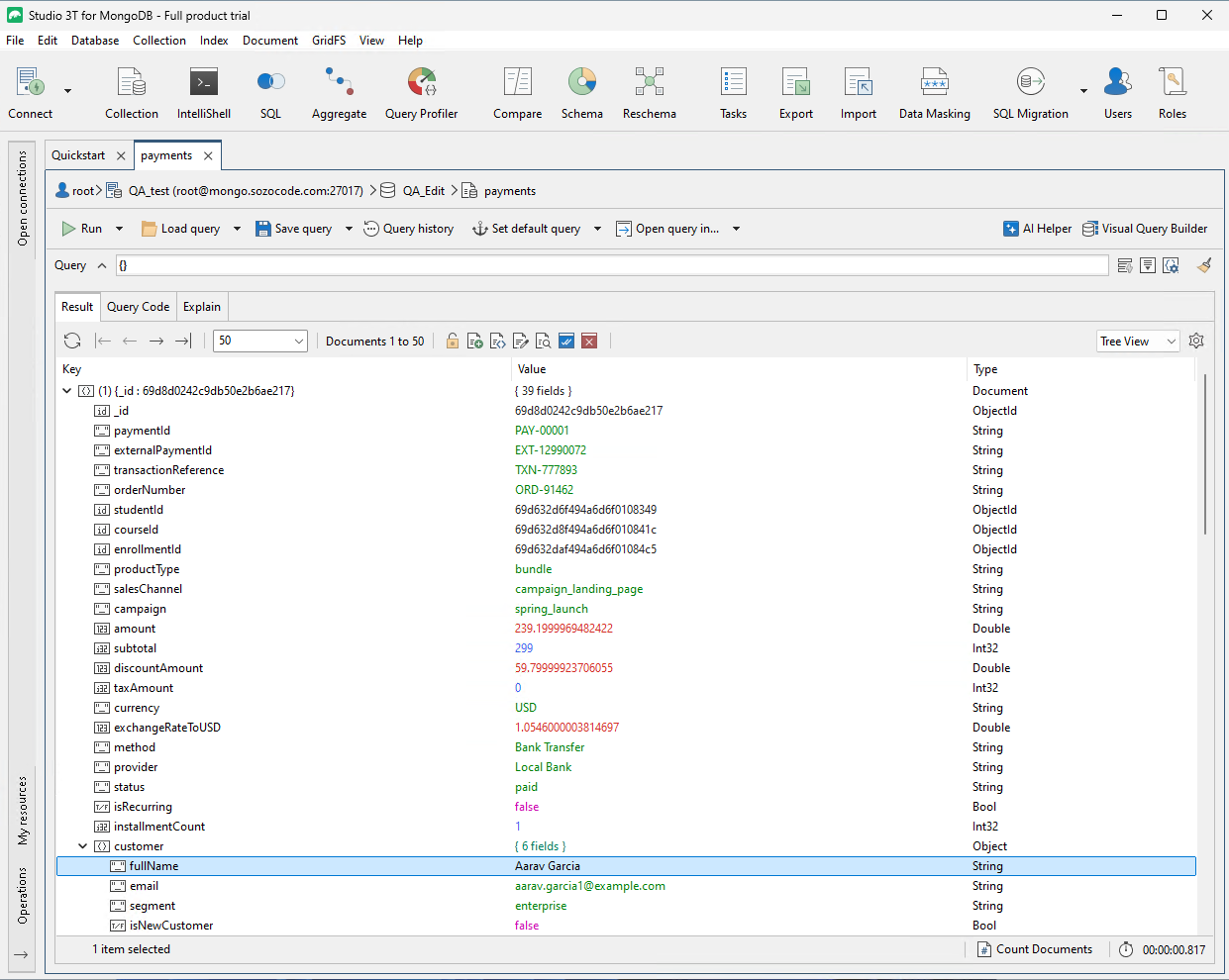Jump to the last page of documents

(183, 341)
